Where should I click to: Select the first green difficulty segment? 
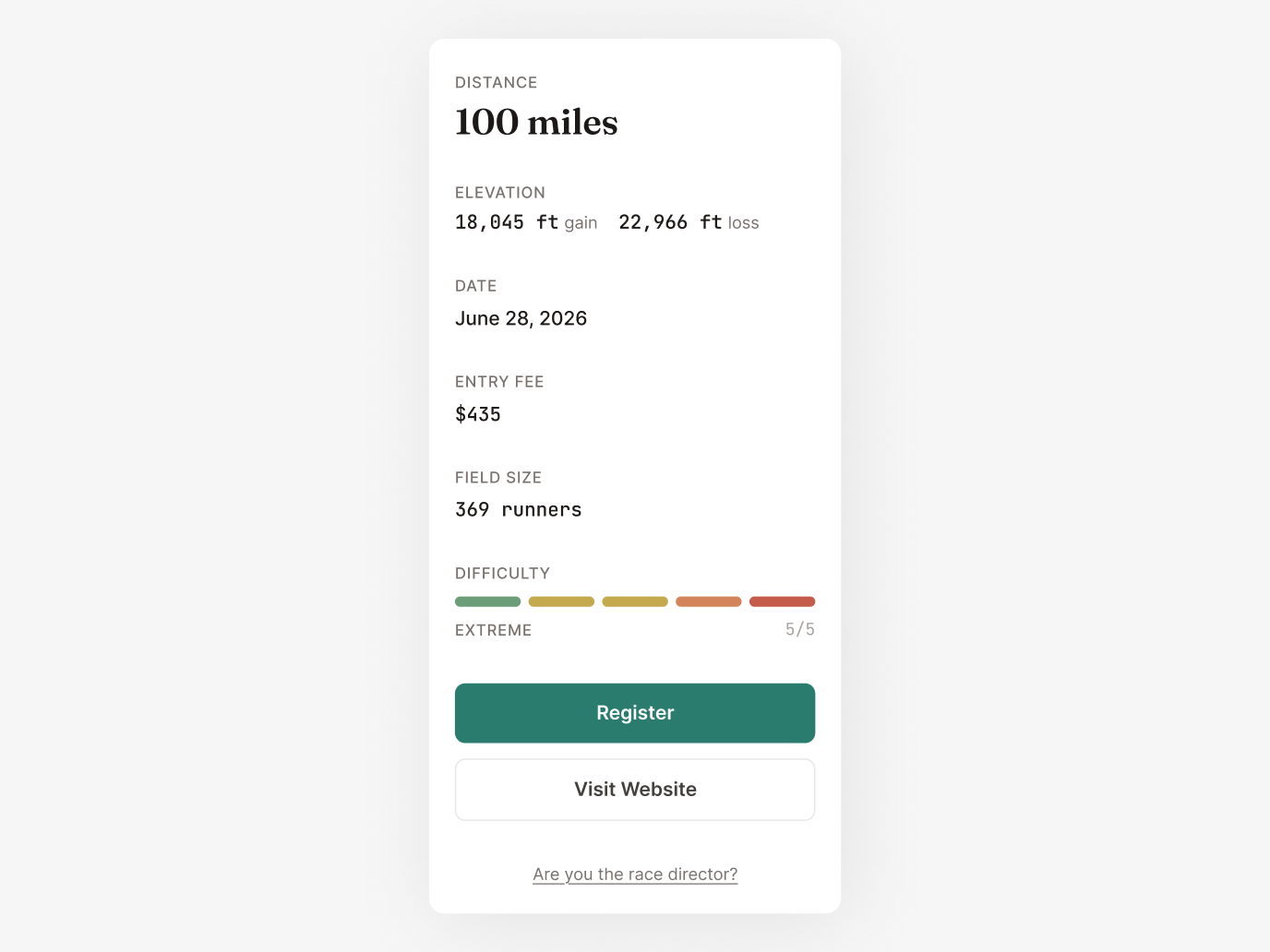(487, 601)
